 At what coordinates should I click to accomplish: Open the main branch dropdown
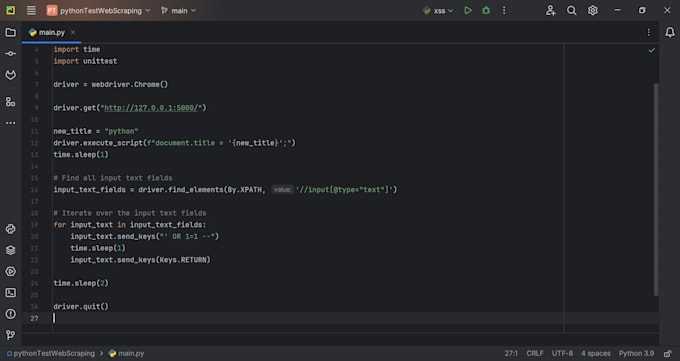point(178,10)
